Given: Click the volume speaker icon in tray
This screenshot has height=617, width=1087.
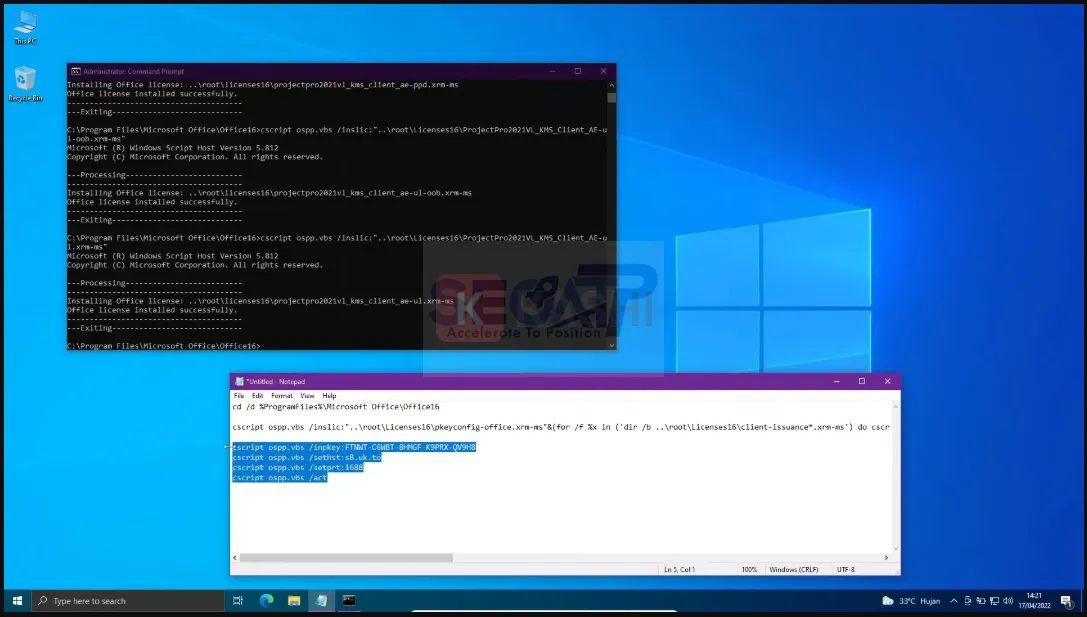Looking at the screenshot, I should (x=1008, y=600).
